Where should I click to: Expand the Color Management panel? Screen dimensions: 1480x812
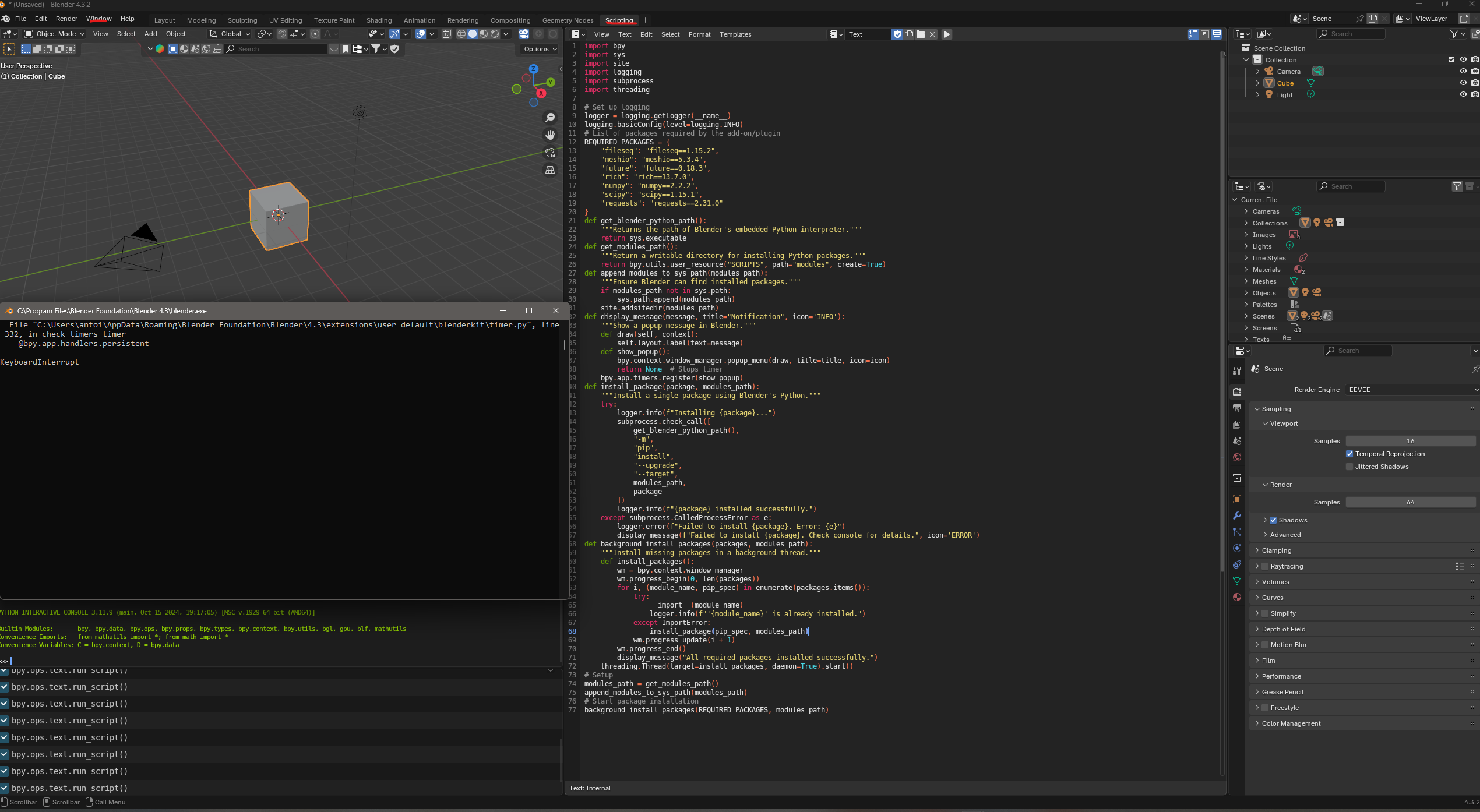[x=1291, y=723]
